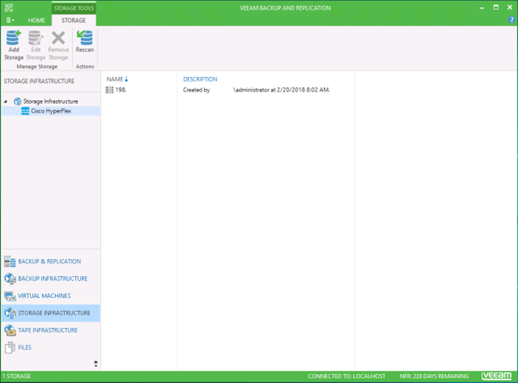Select the Storage Infrastructure tree item
The height and width of the screenshot is (383, 518).
50,101
